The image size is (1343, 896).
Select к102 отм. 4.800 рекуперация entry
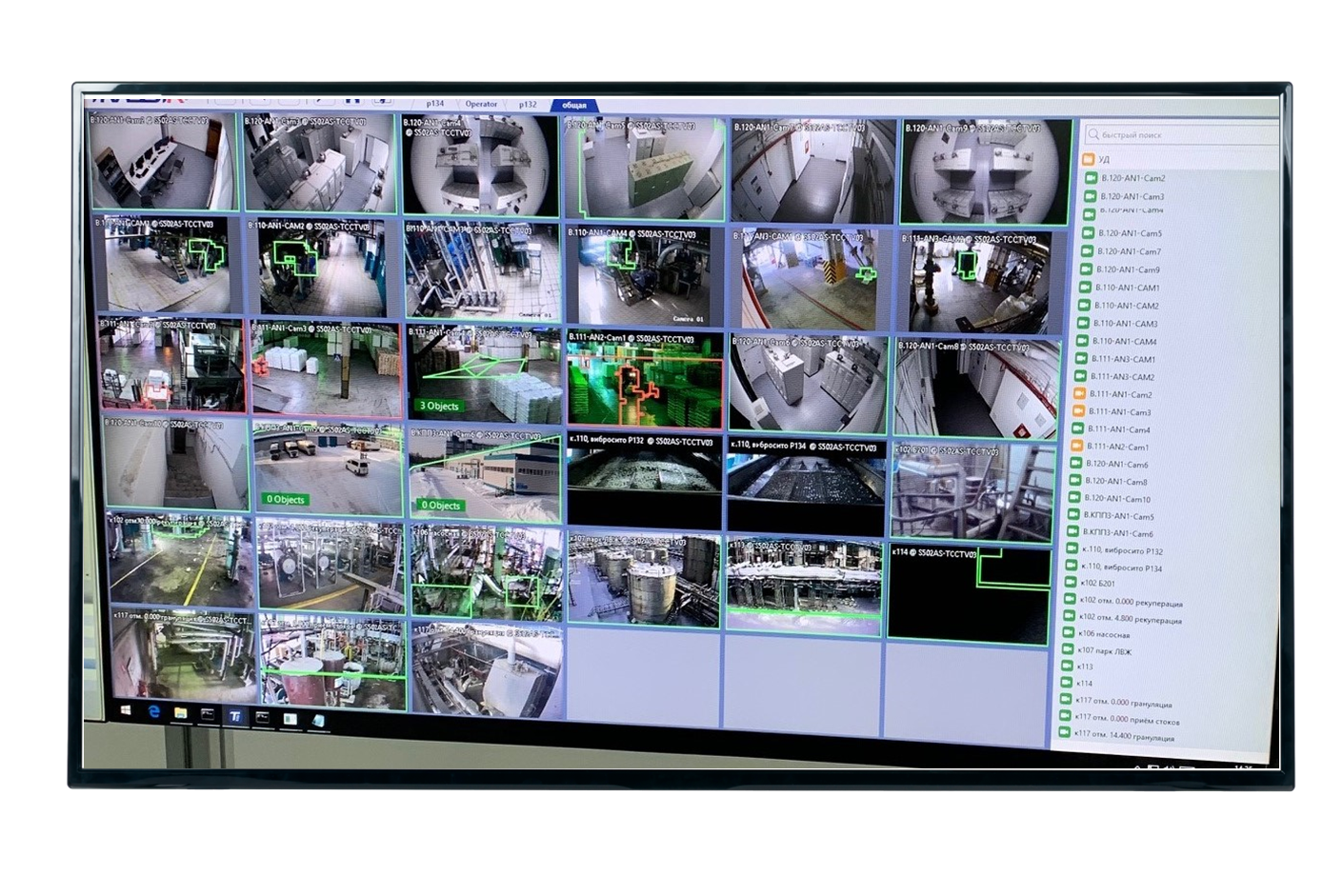click(x=1130, y=620)
